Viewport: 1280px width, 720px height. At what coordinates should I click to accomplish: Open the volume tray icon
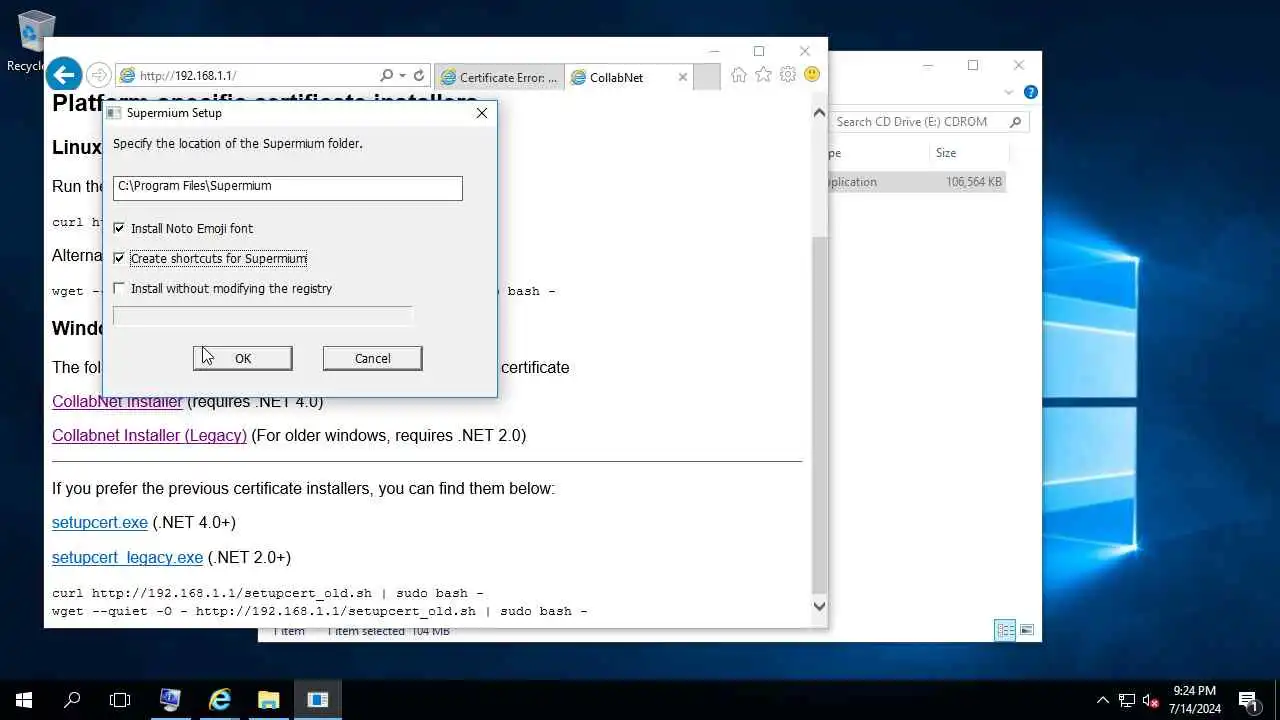tap(1151, 700)
